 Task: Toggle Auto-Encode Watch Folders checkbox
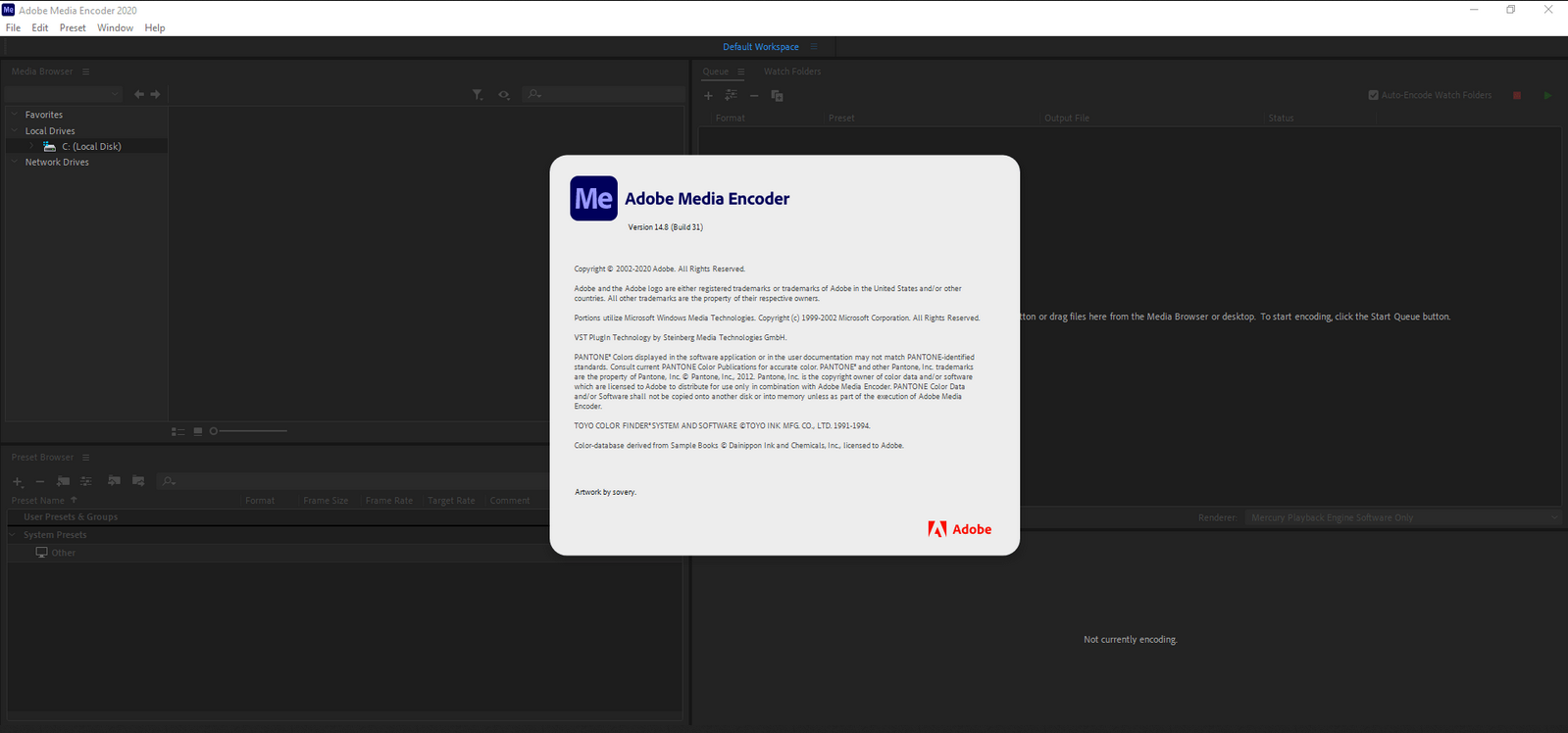1373,95
